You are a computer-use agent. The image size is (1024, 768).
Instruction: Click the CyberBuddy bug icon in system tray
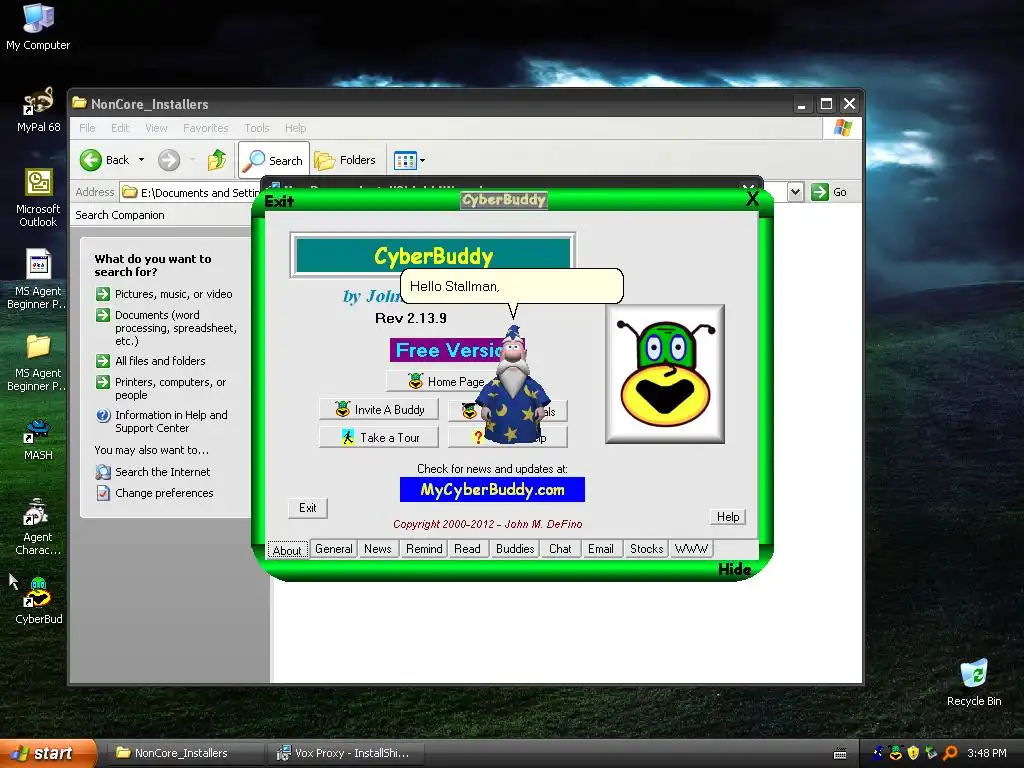pos(895,753)
